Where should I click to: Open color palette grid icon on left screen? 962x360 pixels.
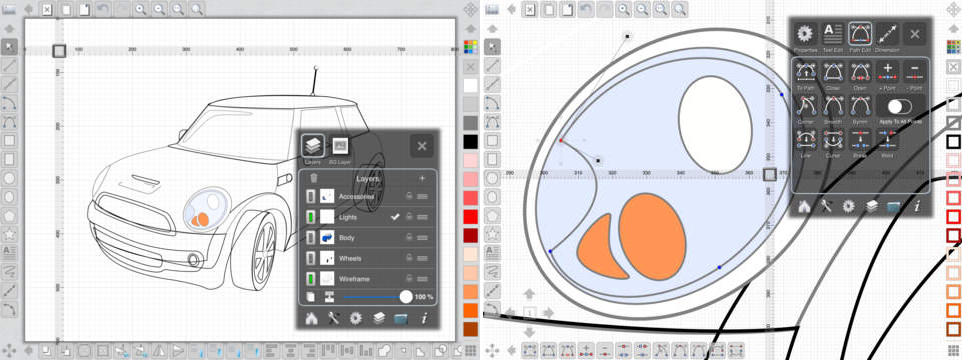tap(471, 47)
